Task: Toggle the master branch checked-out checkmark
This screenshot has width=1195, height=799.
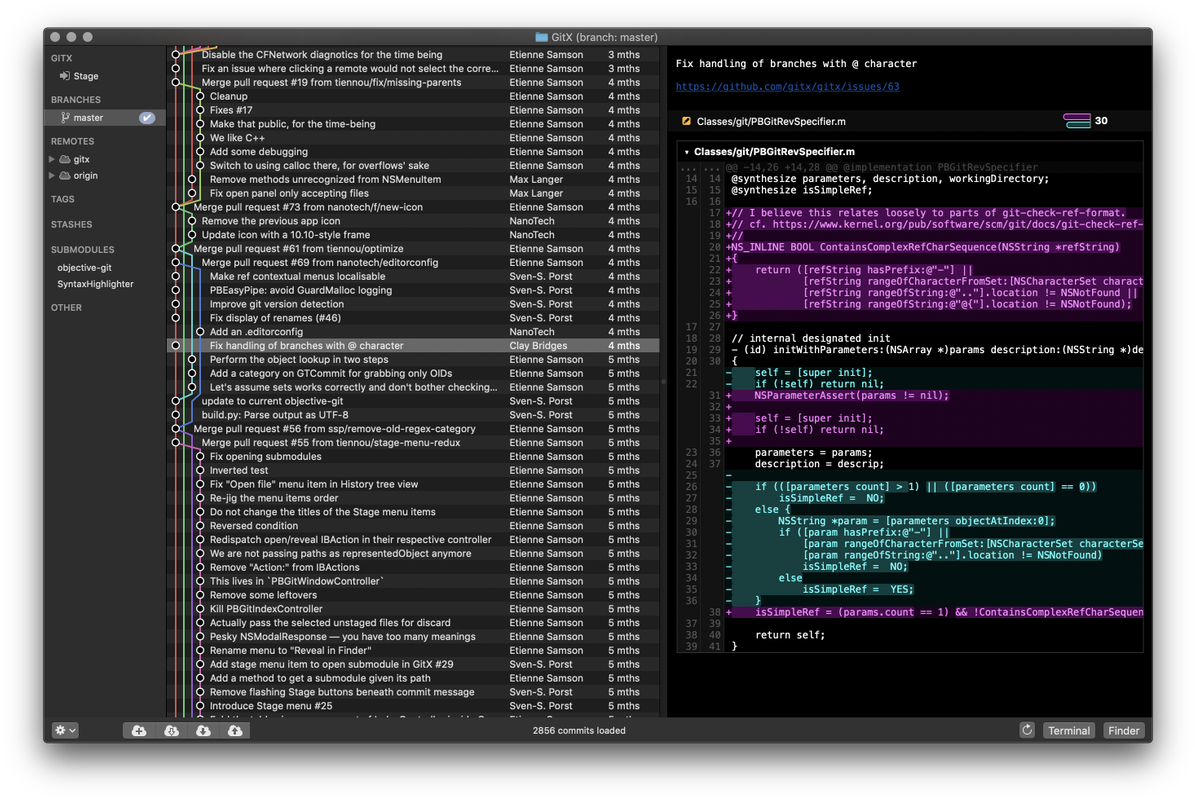Action: (x=147, y=117)
